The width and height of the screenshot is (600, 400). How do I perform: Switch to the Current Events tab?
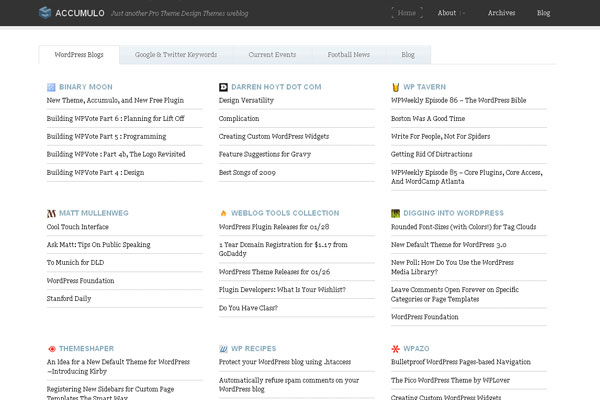click(x=272, y=55)
